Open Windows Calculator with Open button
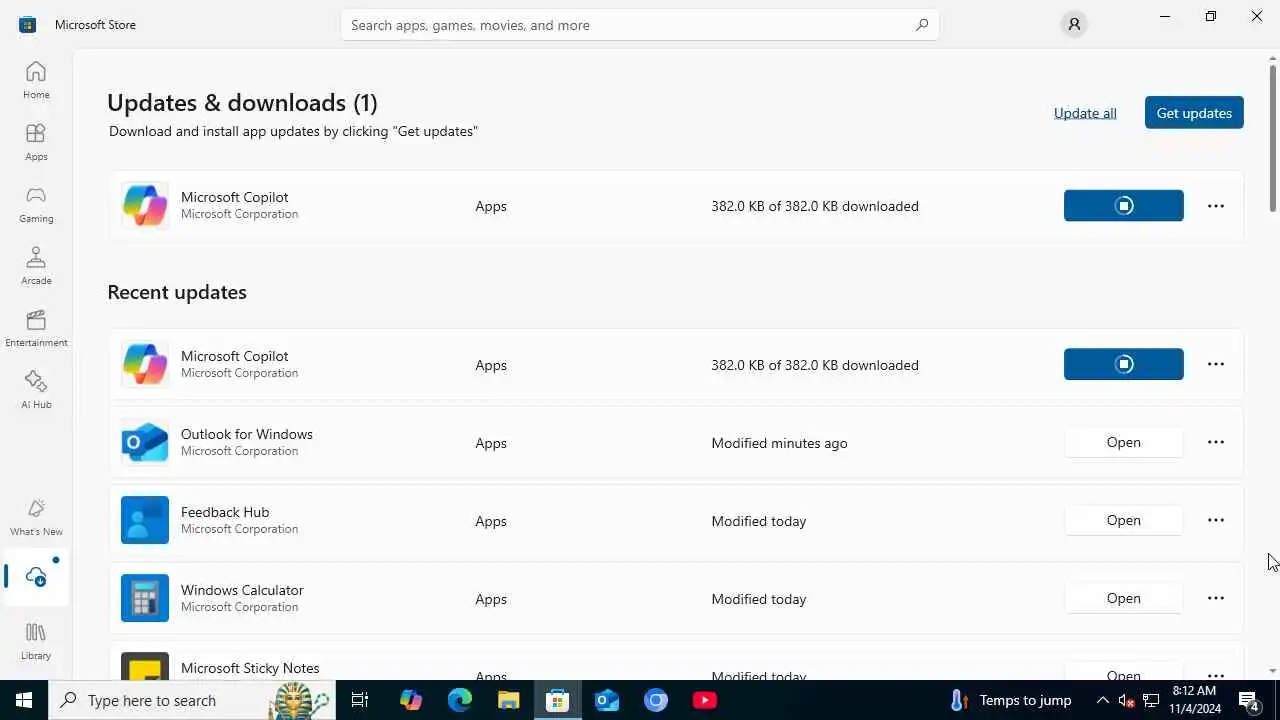The image size is (1280, 720). [x=1124, y=598]
